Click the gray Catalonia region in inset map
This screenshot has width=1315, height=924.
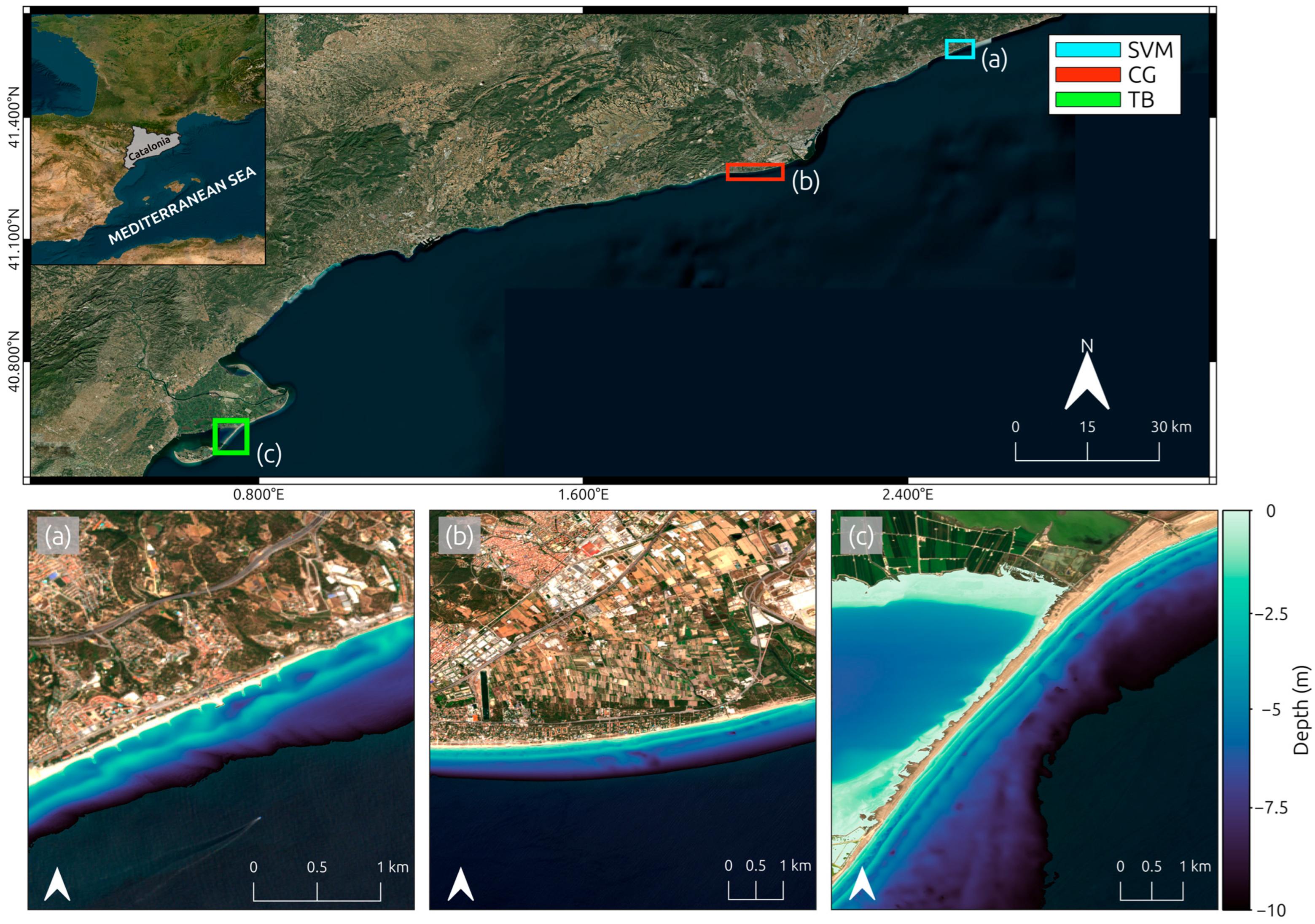click(x=150, y=147)
